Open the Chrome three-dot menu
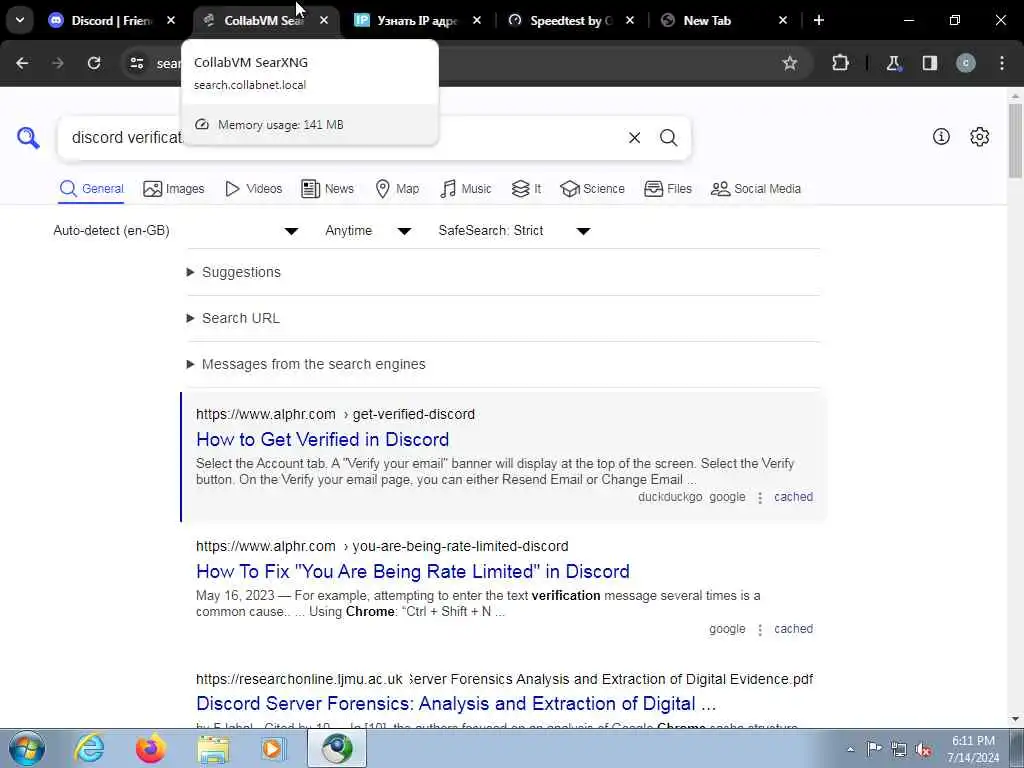Image resolution: width=1024 pixels, height=768 pixels. click(x=1002, y=63)
